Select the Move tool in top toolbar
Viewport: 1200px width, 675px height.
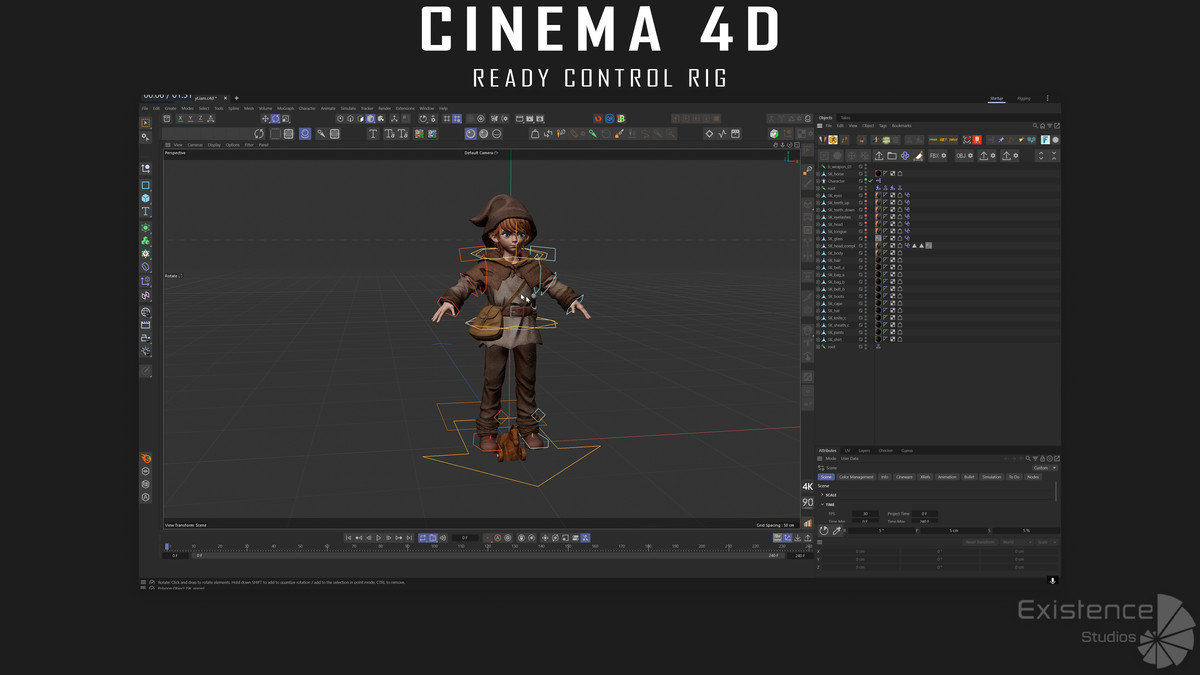(x=265, y=119)
